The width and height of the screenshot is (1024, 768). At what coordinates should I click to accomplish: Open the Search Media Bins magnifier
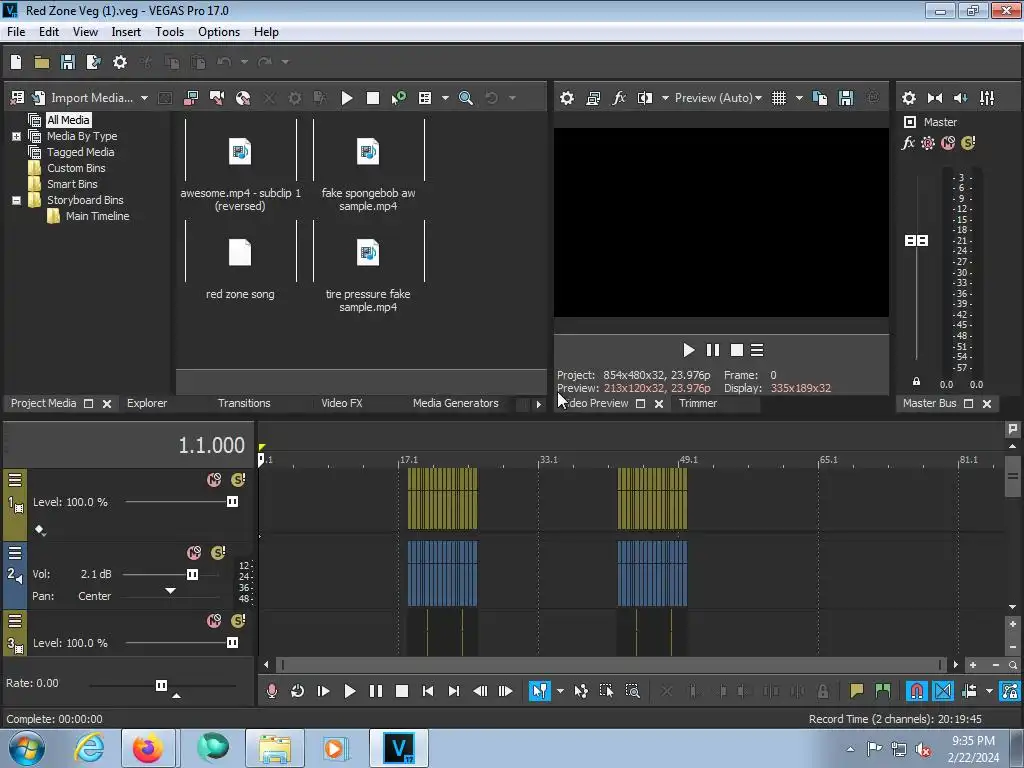[466, 98]
